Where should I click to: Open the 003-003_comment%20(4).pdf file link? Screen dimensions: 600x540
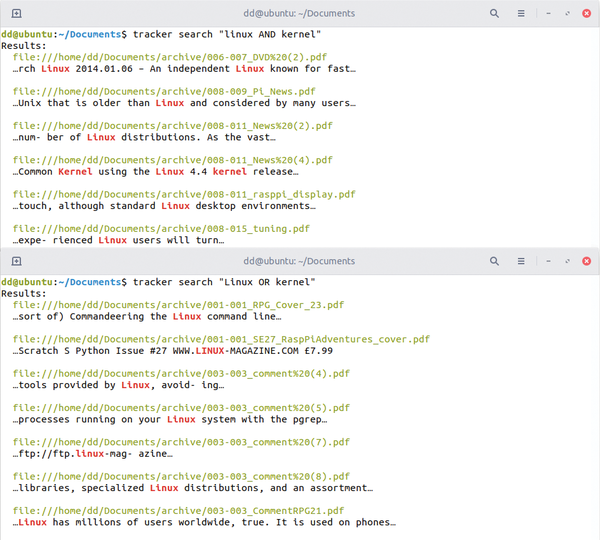pyautogui.click(x=181, y=374)
